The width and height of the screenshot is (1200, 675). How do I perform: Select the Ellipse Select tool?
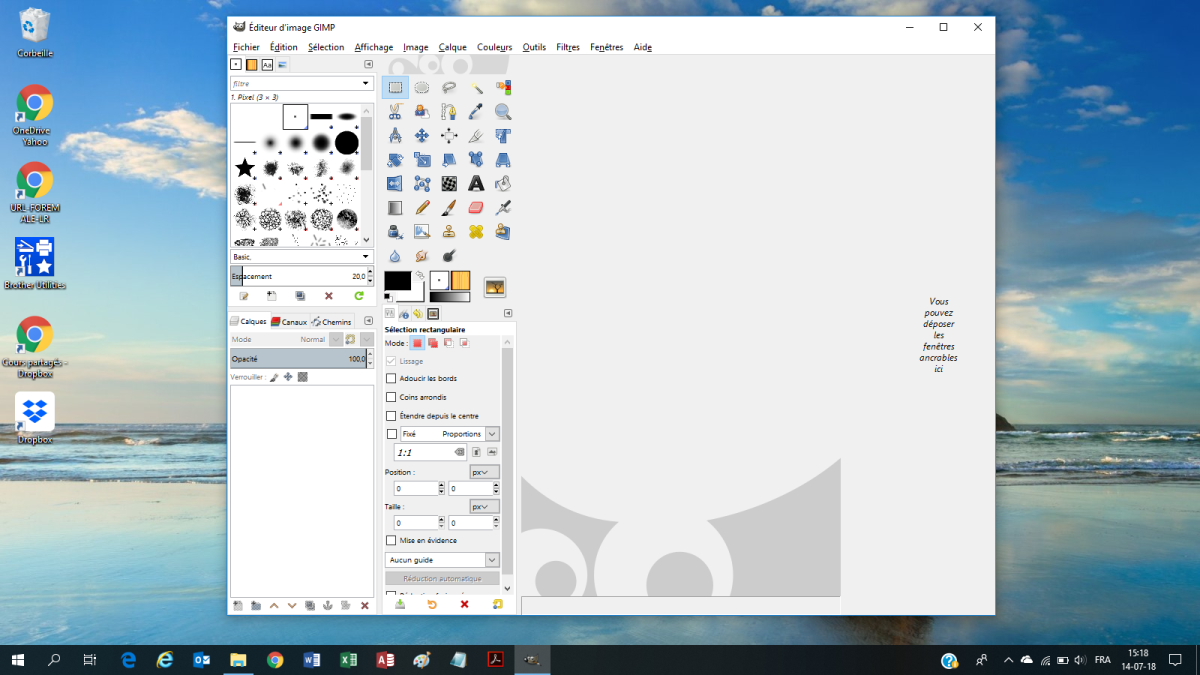click(x=422, y=88)
